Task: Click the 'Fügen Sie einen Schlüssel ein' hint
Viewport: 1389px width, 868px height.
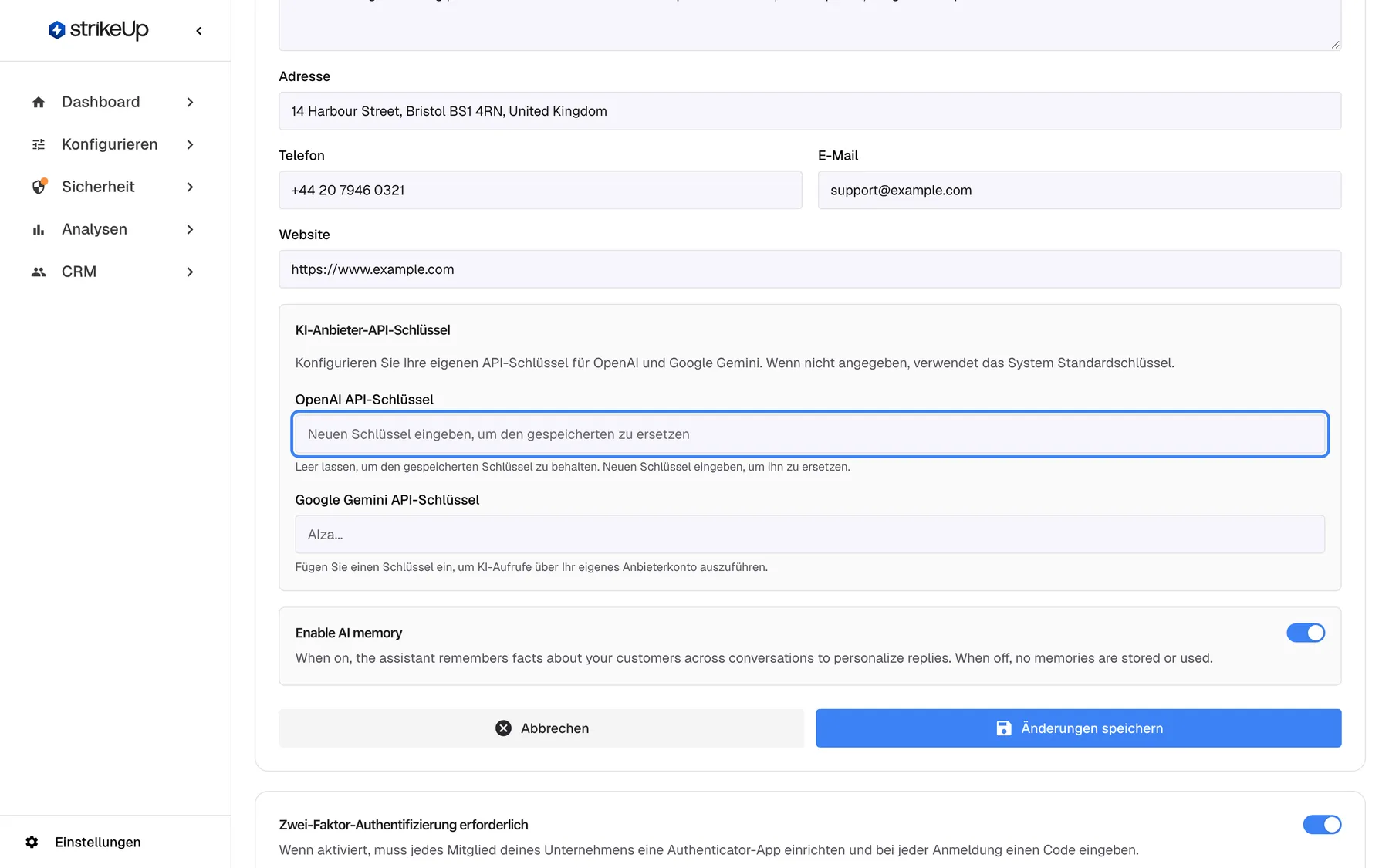Action: 531,567
